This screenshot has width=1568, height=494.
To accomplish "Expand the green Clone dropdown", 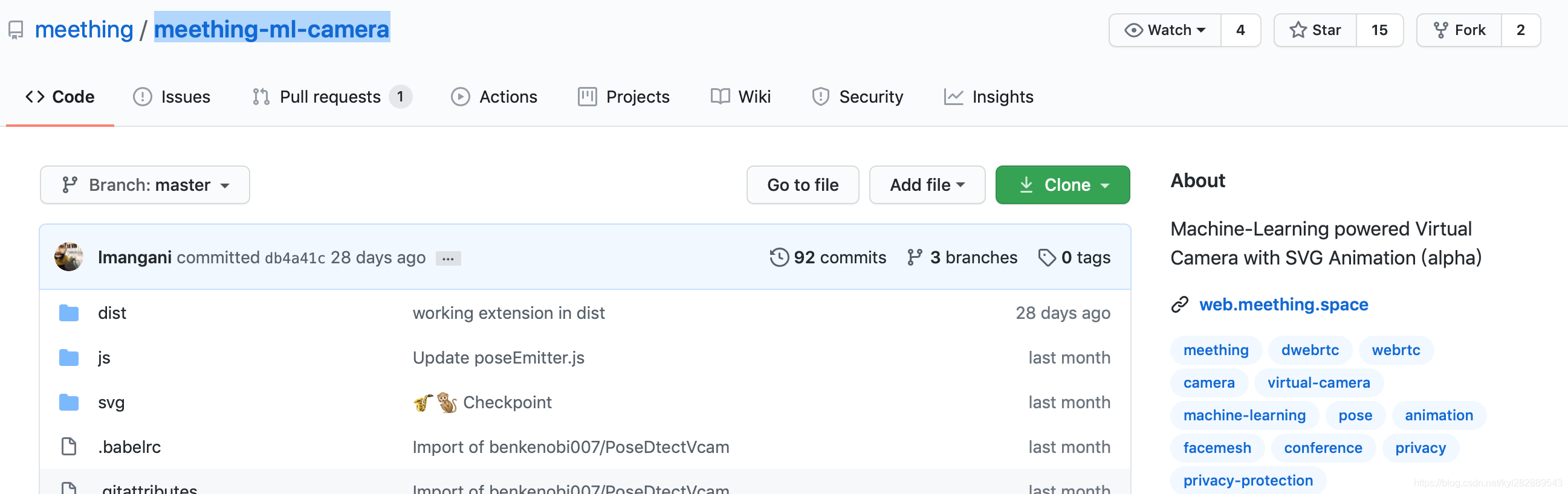I will pyautogui.click(x=1063, y=185).
